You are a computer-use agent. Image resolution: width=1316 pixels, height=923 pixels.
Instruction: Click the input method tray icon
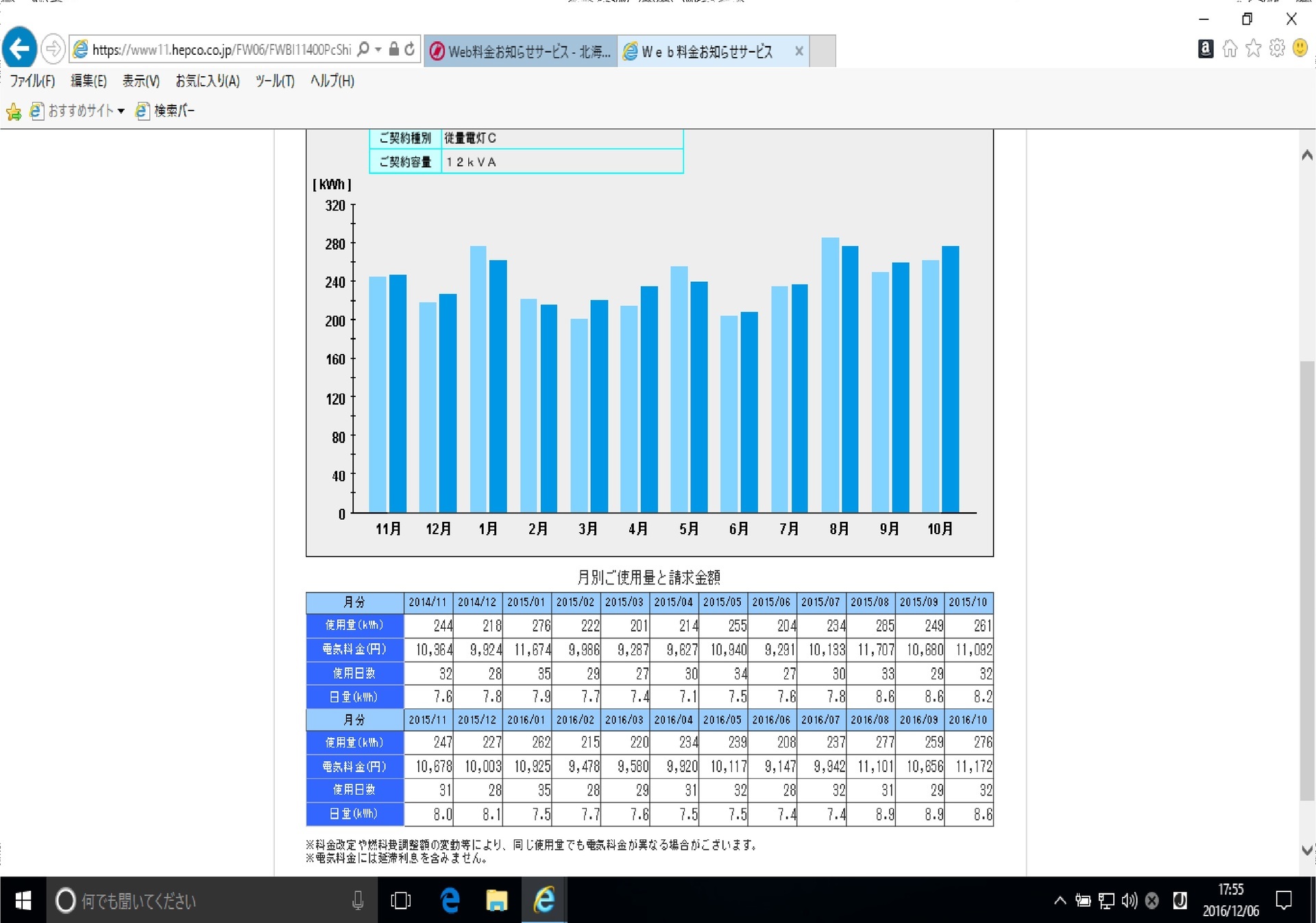pyautogui.click(x=1180, y=900)
